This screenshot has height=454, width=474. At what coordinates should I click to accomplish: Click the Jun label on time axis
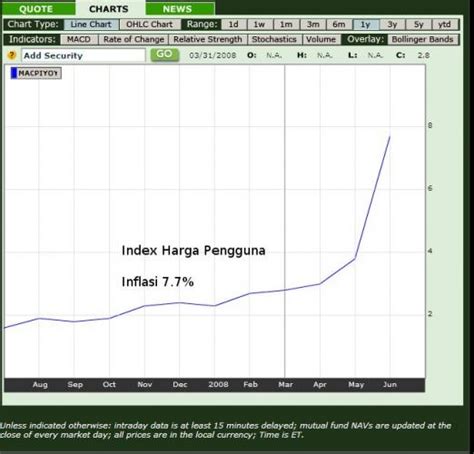[x=390, y=385]
